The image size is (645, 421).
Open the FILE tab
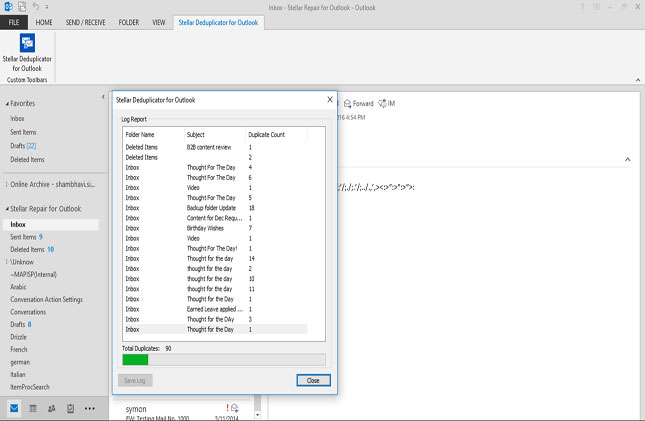15,21
